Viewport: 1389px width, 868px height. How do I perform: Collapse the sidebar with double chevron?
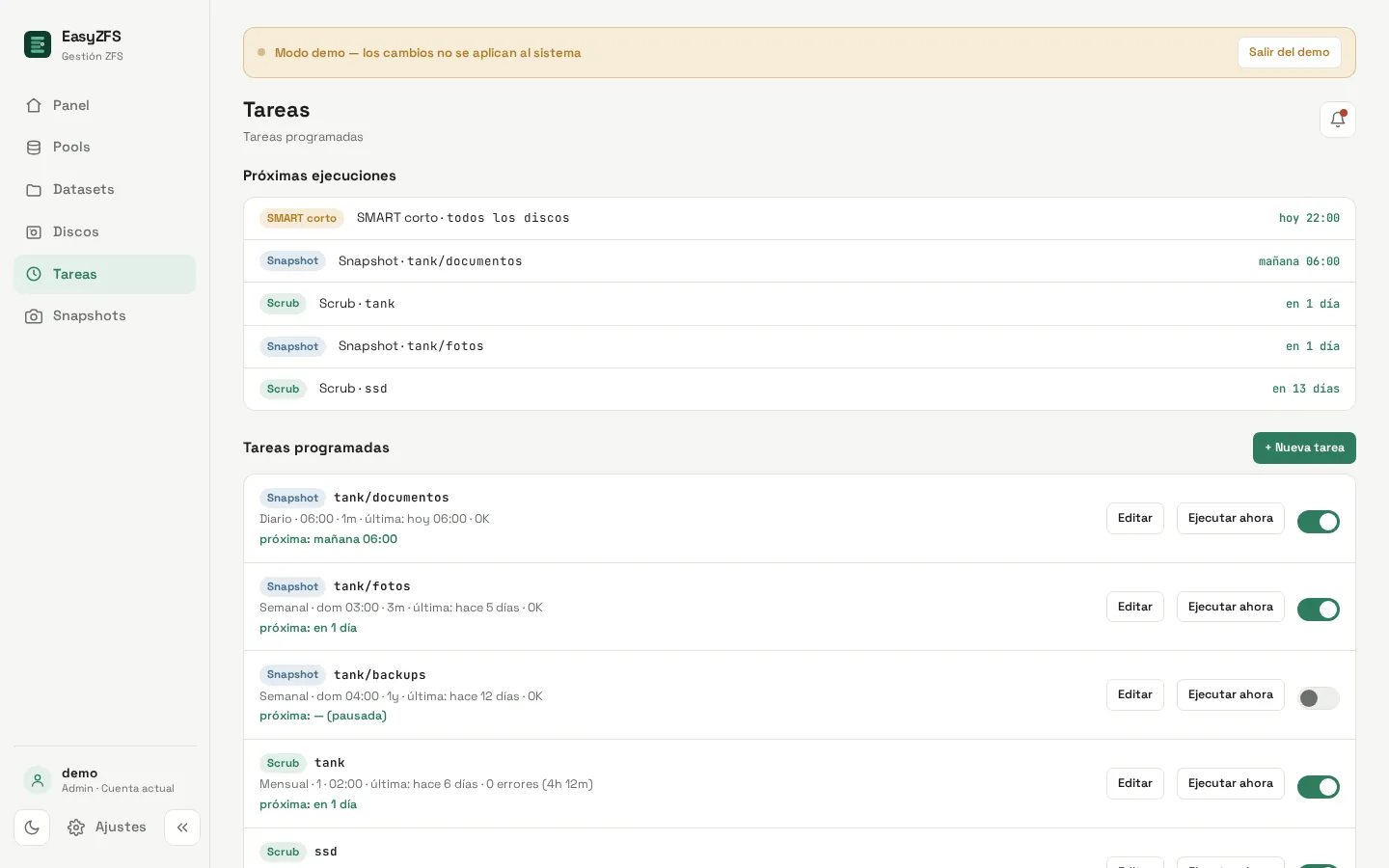coord(182,827)
